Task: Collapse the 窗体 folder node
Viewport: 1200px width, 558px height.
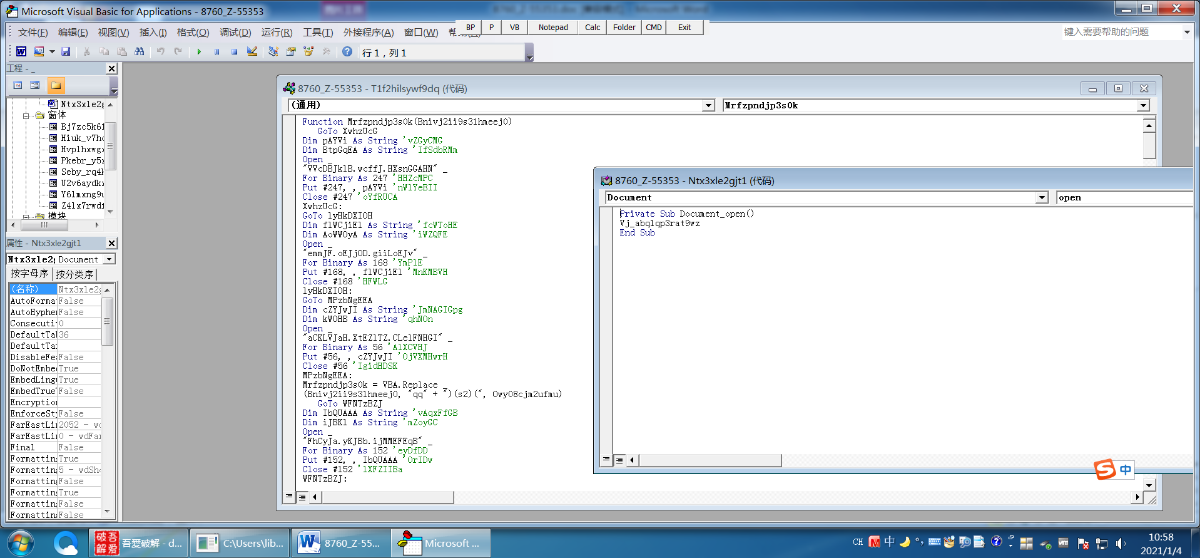Action: coord(28,115)
